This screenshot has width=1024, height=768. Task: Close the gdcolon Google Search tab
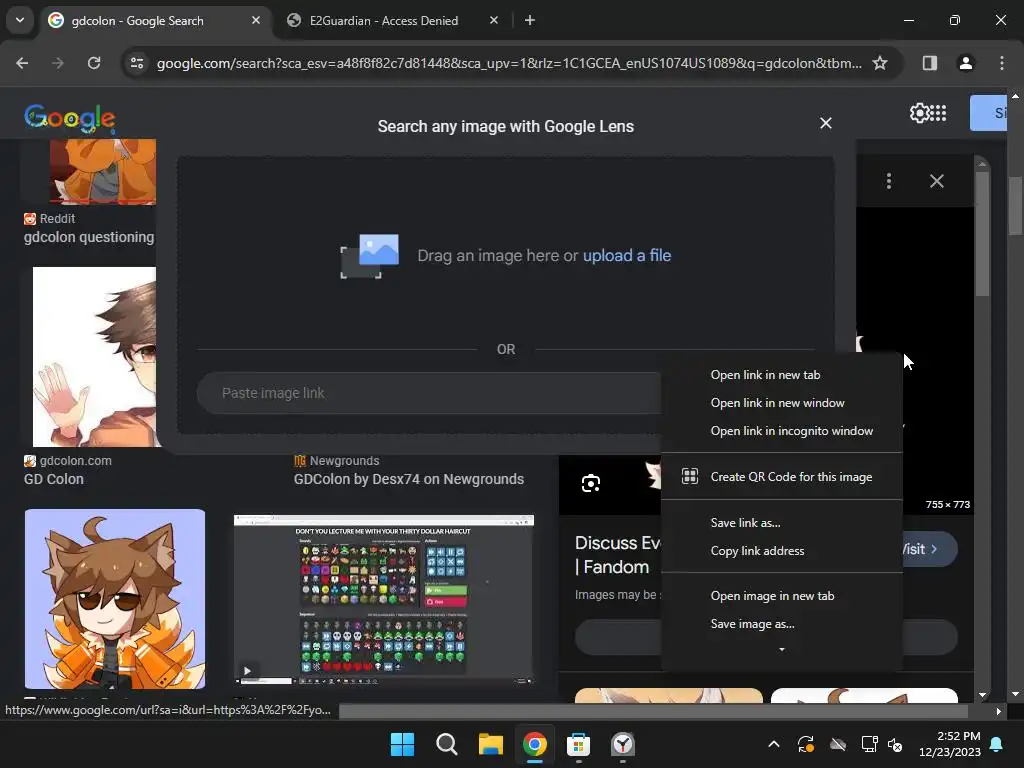[x=256, y=20]
